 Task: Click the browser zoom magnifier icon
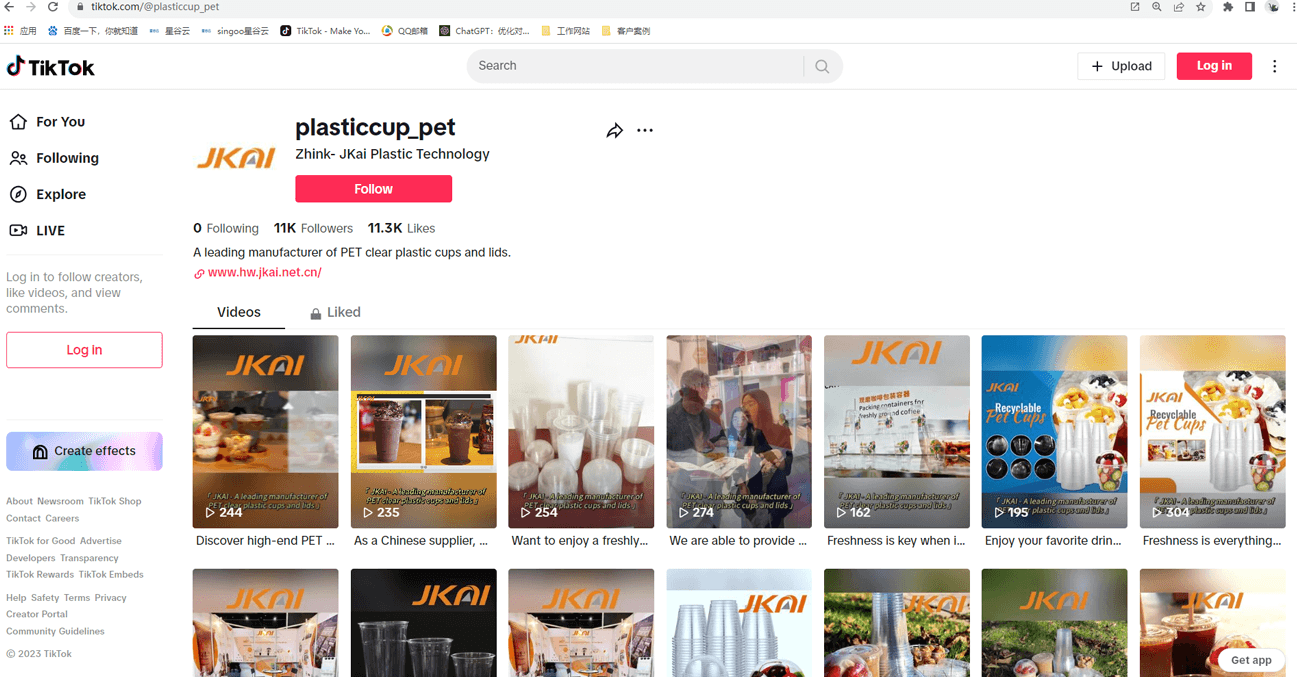coord(1157,7)
